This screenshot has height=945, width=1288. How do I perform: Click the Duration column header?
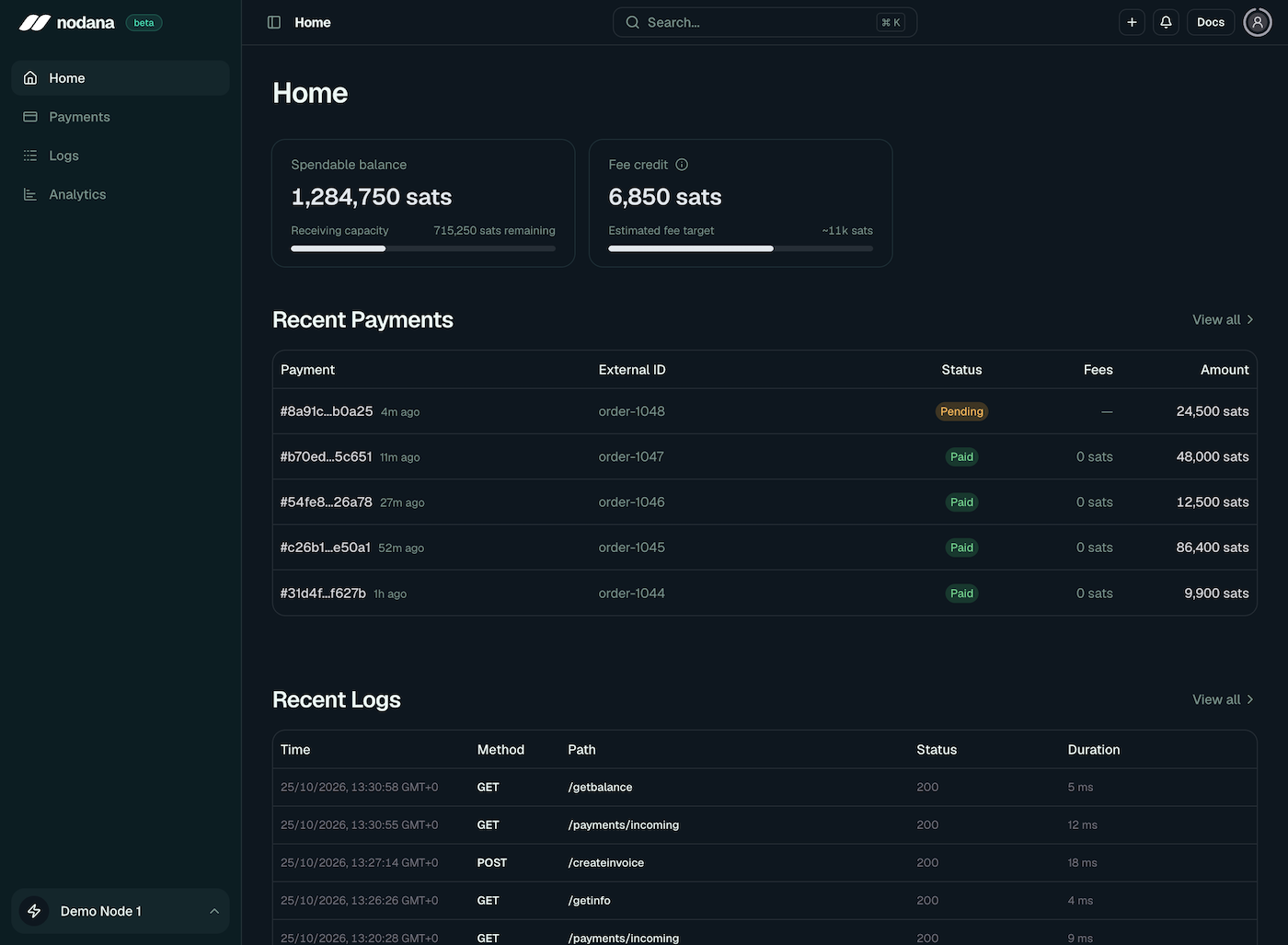tap(1094, 750)
